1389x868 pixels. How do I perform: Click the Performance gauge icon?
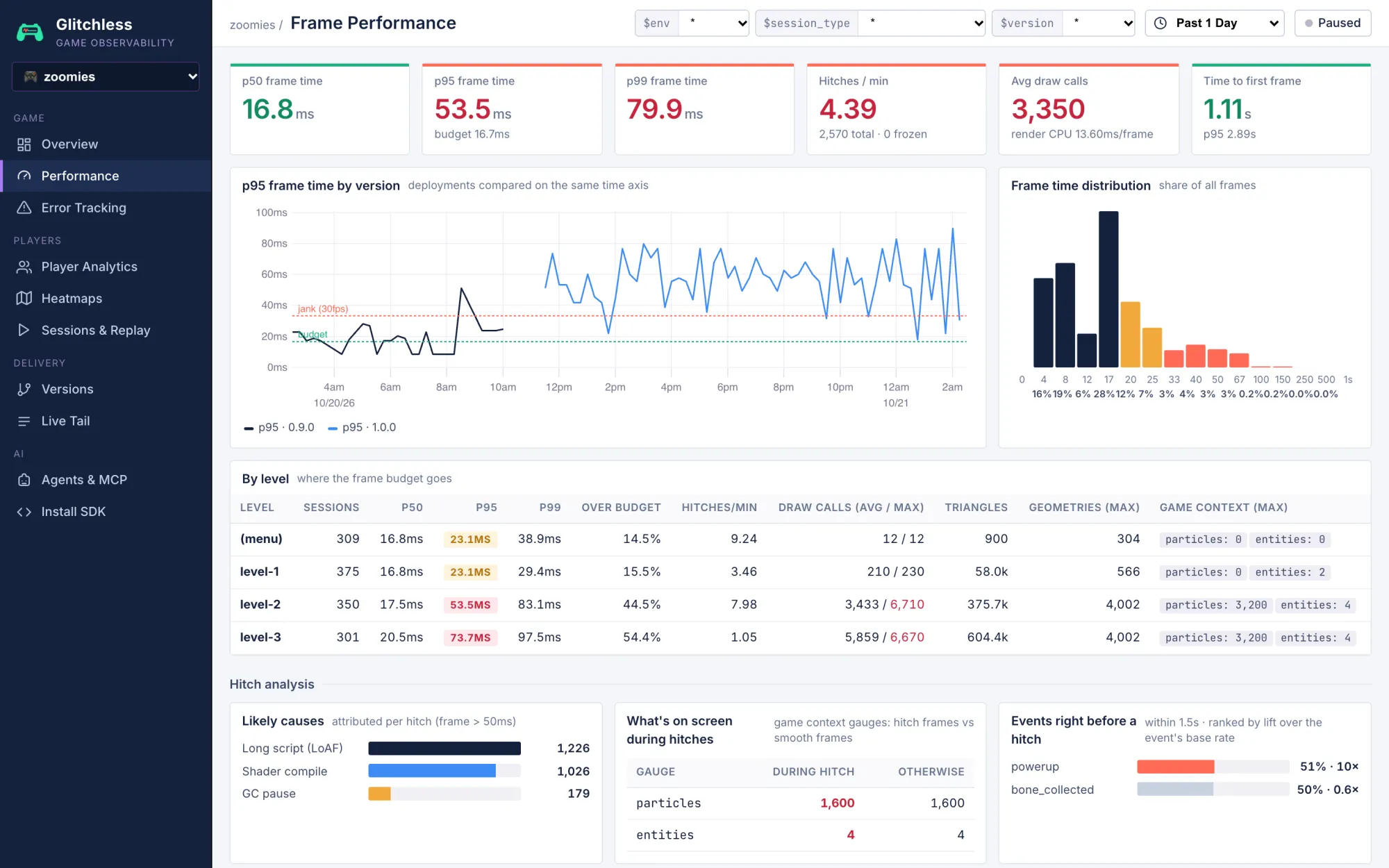coord(24,176)
